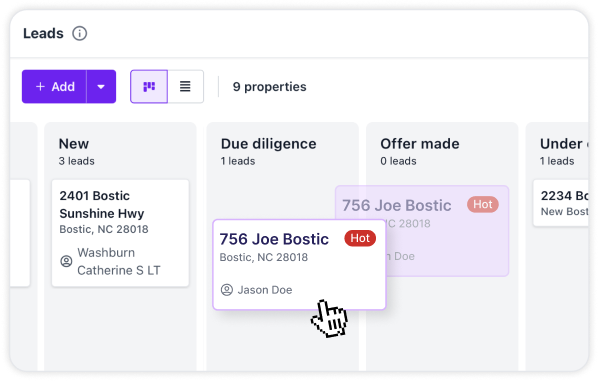Switch to list view
599x381 pixels.
(x=186, y=86)
